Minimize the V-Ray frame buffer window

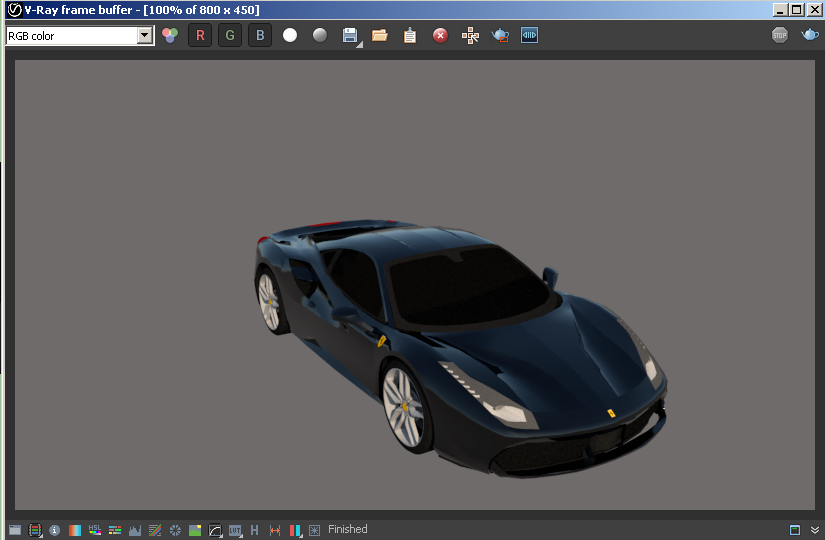(x=781, y=9)
